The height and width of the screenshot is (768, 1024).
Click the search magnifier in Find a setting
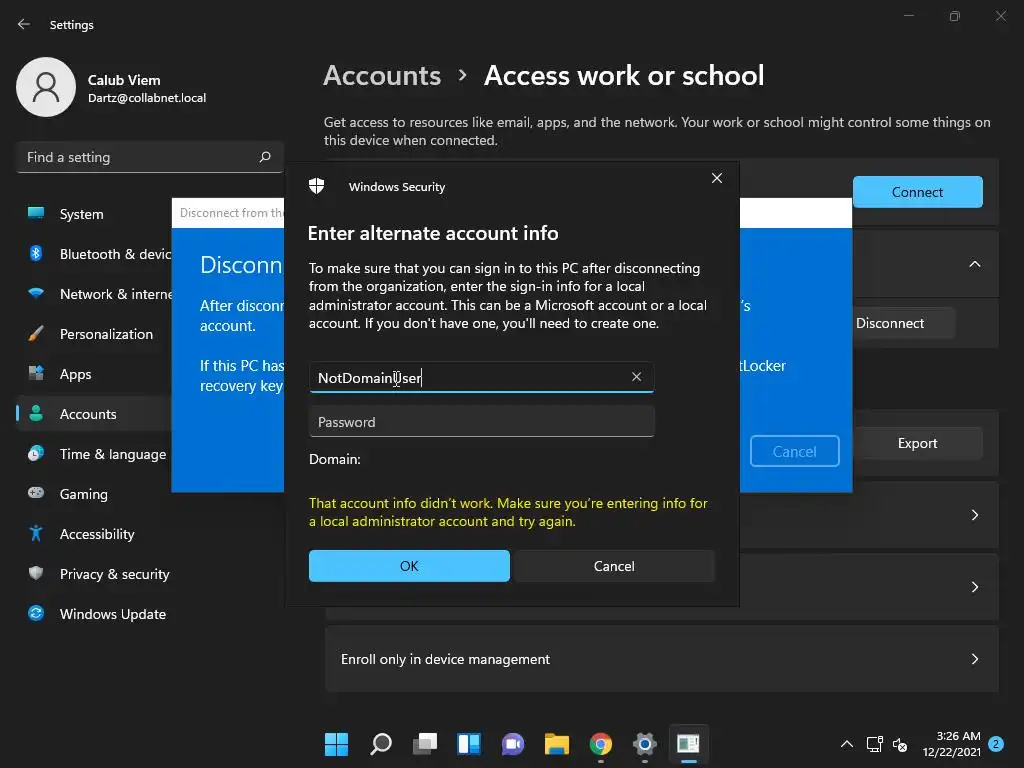(x=264, y=157)
